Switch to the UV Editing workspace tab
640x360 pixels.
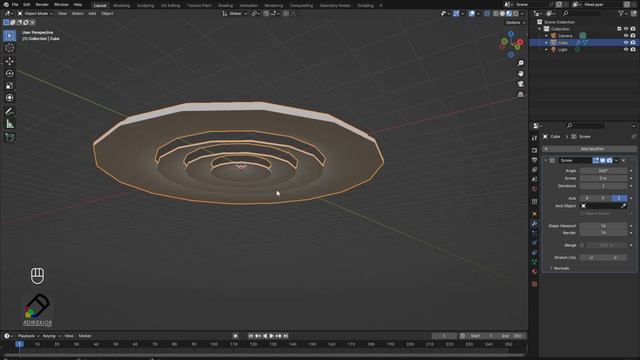point(170,6)
